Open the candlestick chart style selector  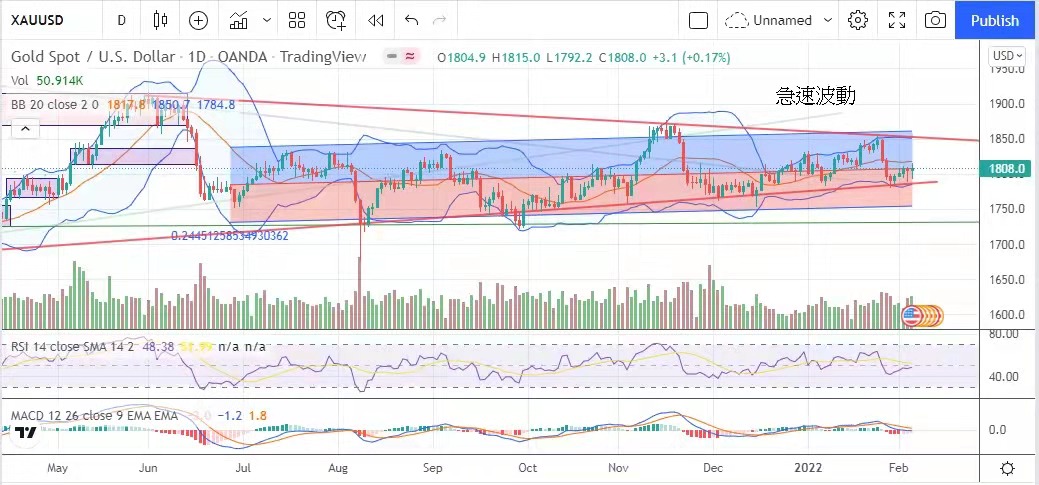coord(161,20)
